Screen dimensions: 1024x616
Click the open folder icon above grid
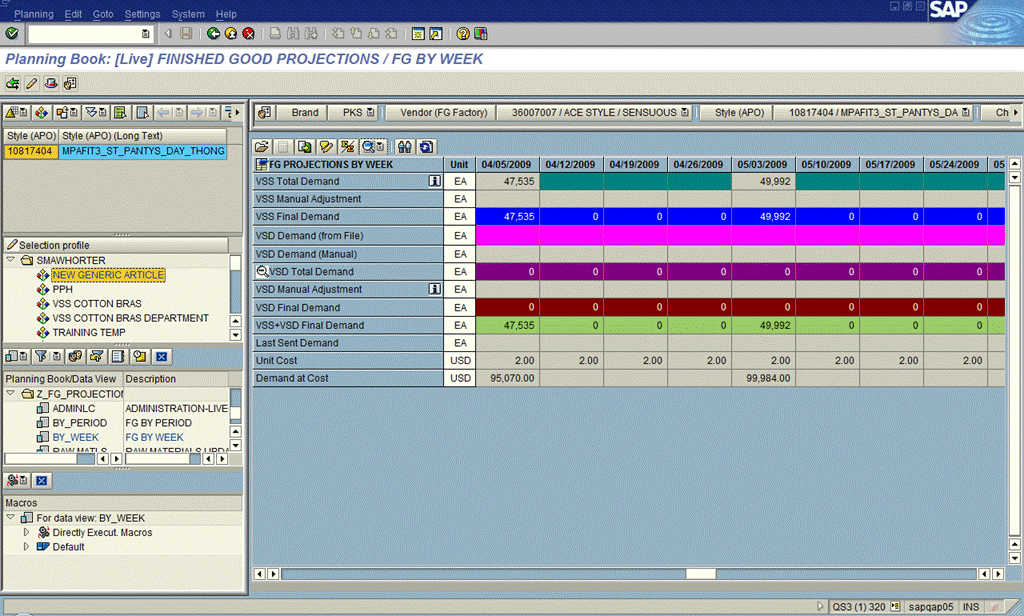[262, 147]
